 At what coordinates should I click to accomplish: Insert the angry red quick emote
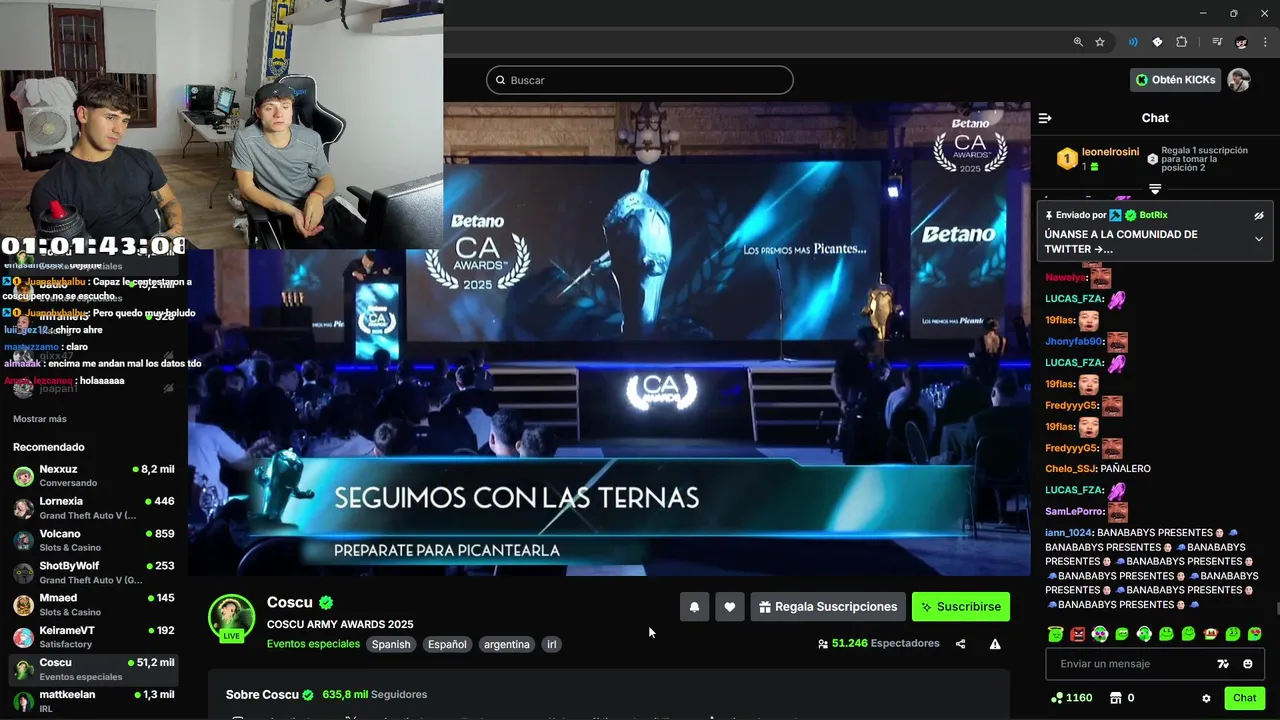pos(1078,634)
